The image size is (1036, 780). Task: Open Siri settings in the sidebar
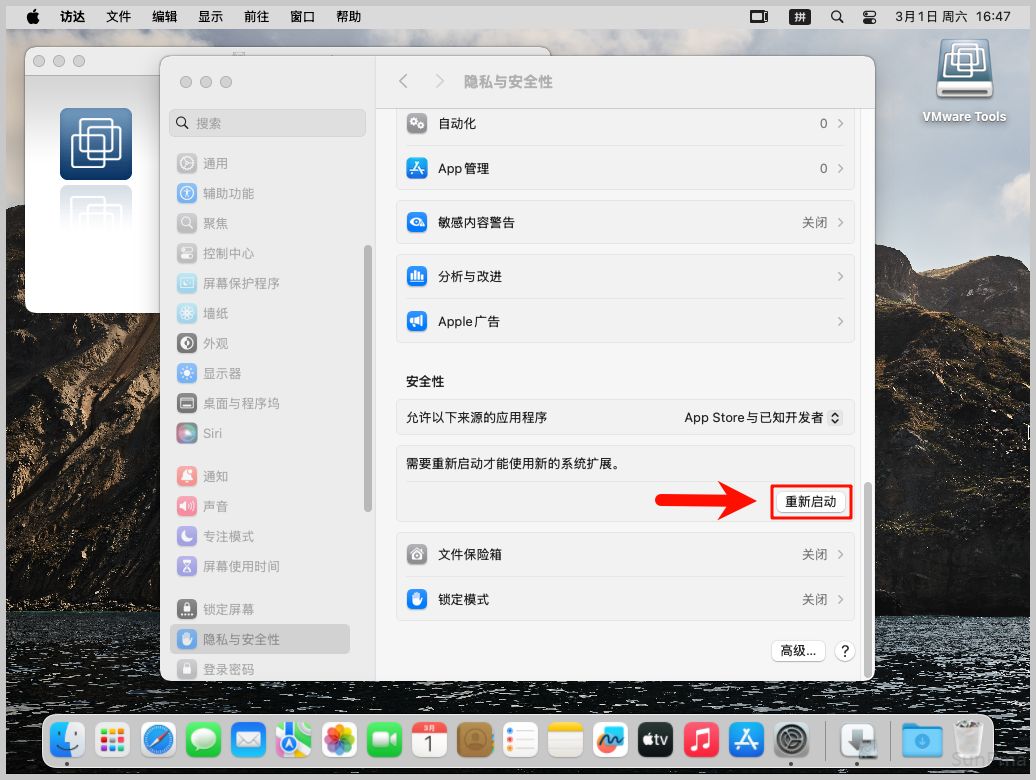pos(212,433)
